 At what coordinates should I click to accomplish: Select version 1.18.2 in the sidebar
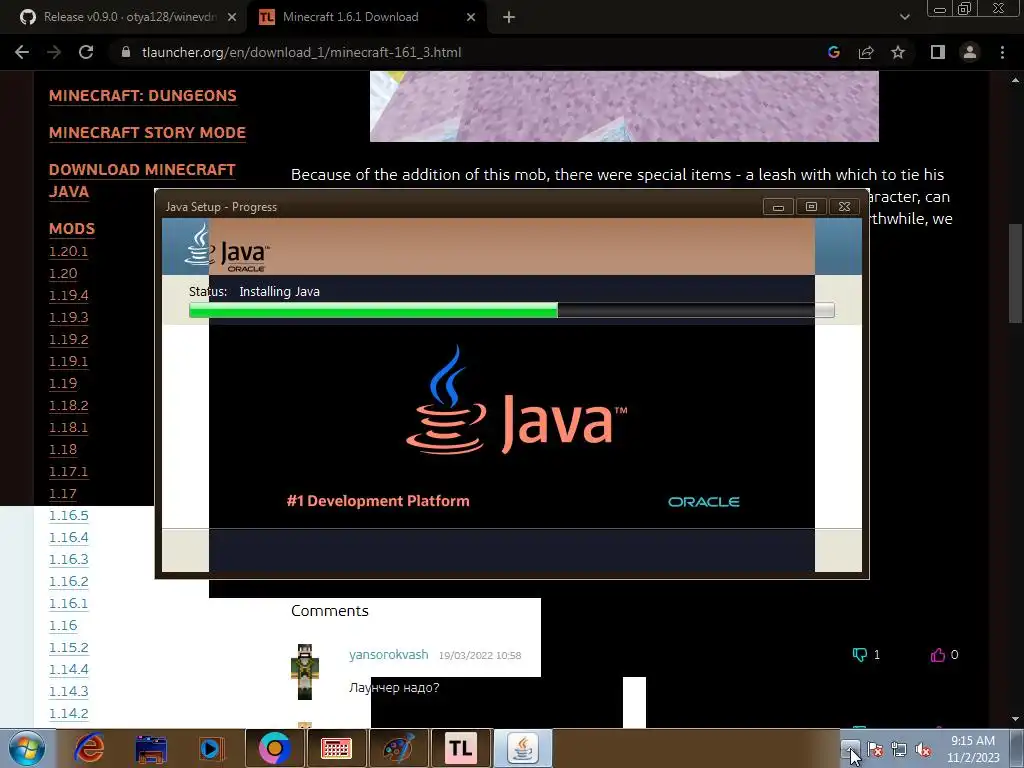point(69,406)
